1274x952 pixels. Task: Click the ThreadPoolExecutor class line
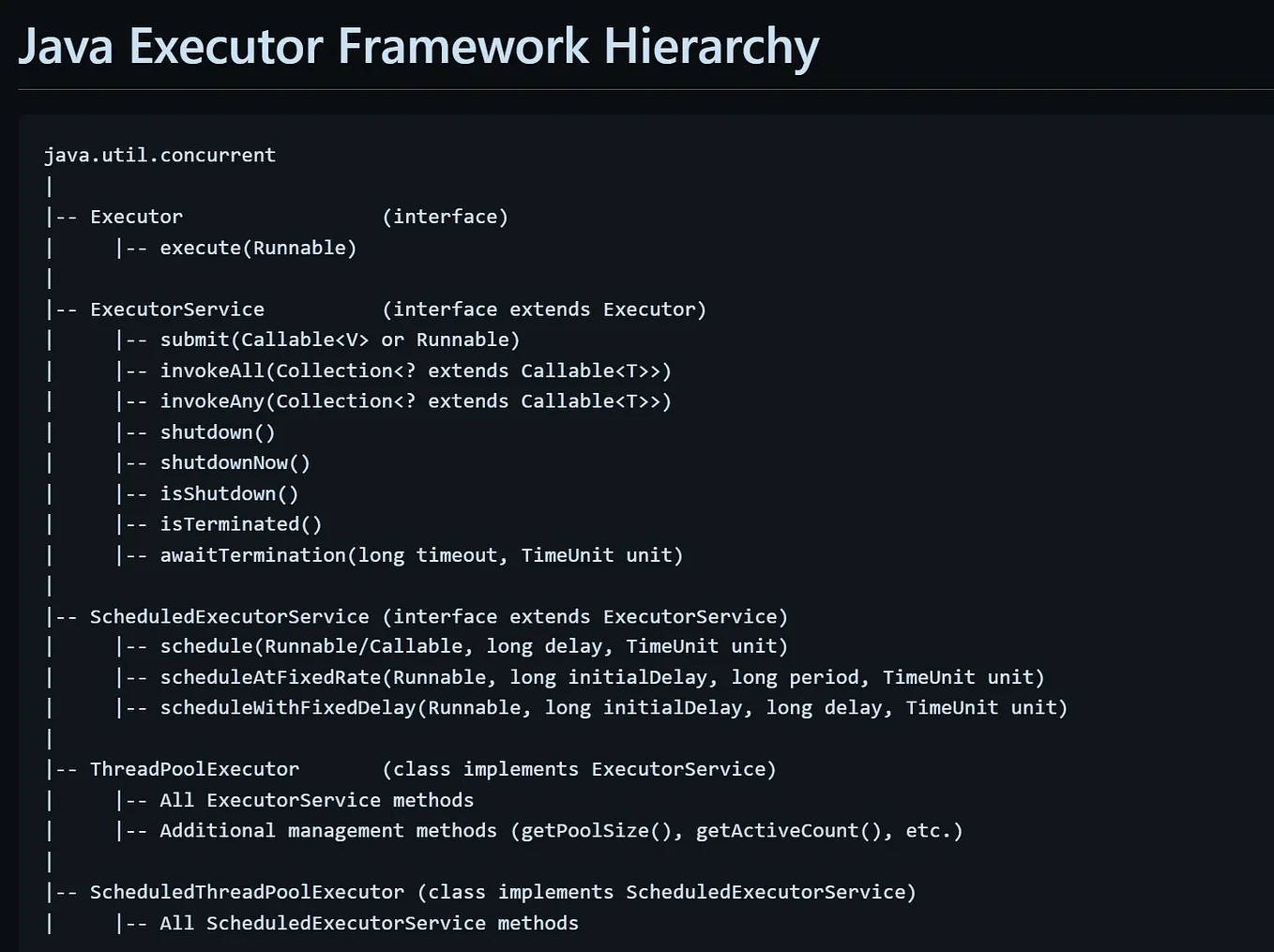pos(194,768)
